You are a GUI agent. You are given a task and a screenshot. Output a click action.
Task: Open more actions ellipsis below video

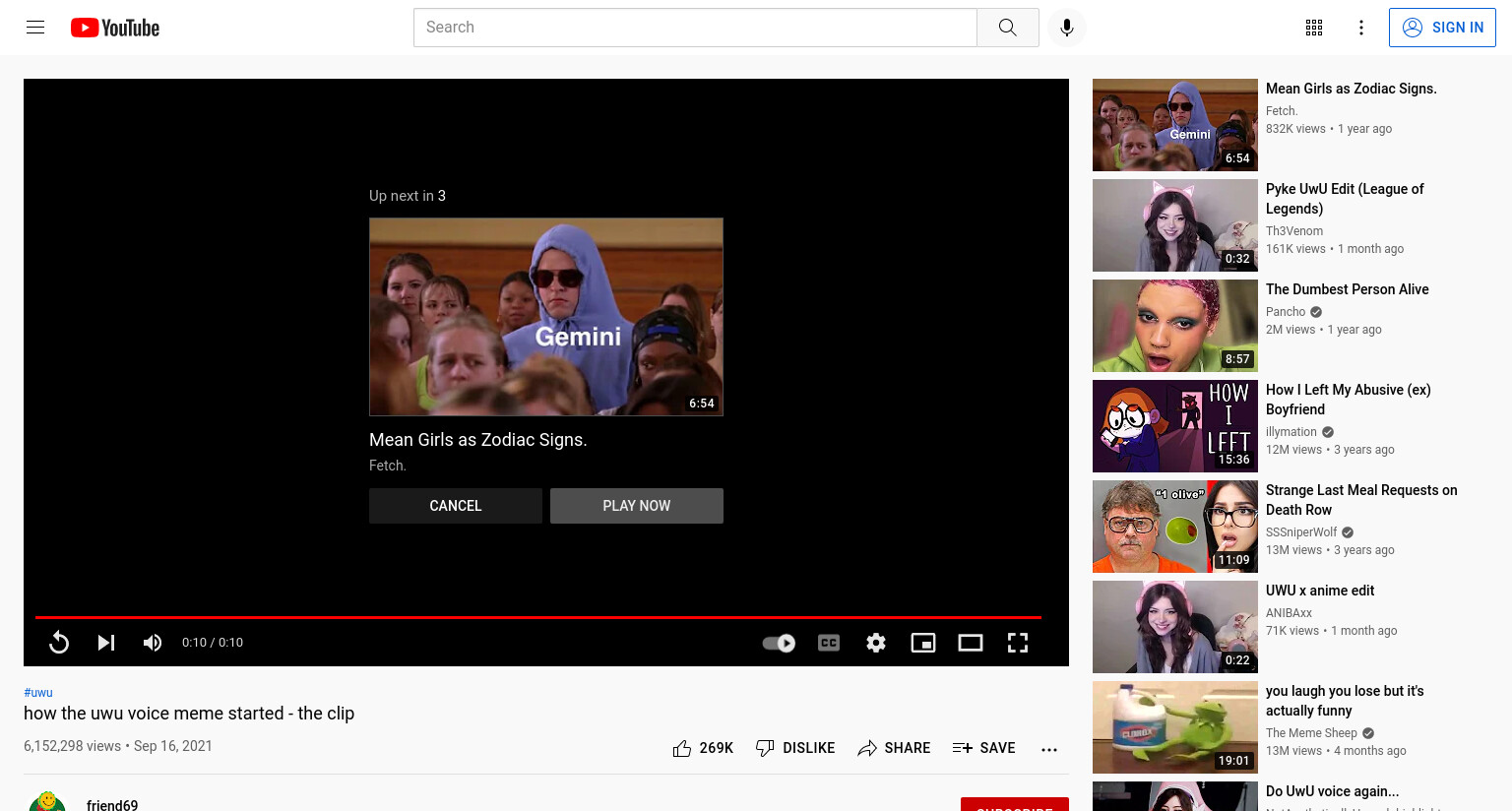pos(1049,749)
